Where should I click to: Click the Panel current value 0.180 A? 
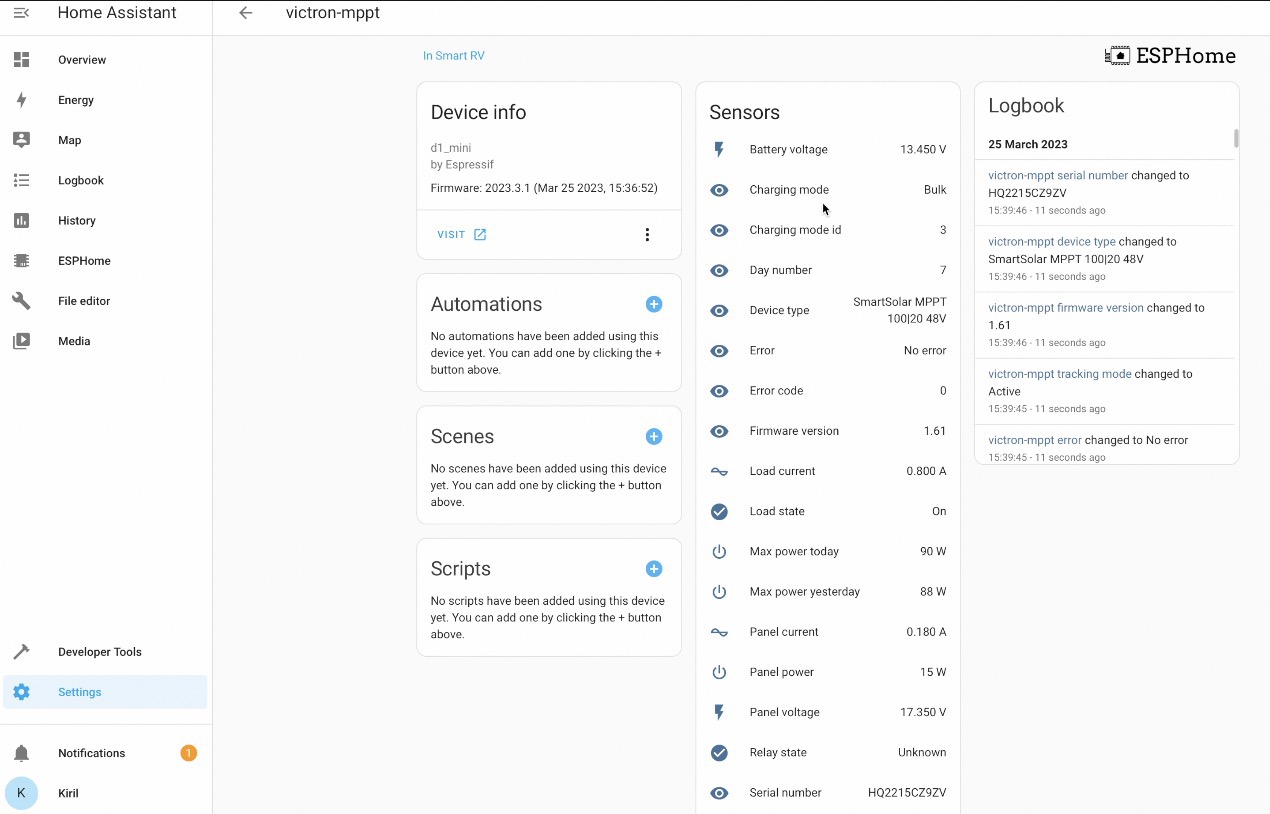[926, 632]
